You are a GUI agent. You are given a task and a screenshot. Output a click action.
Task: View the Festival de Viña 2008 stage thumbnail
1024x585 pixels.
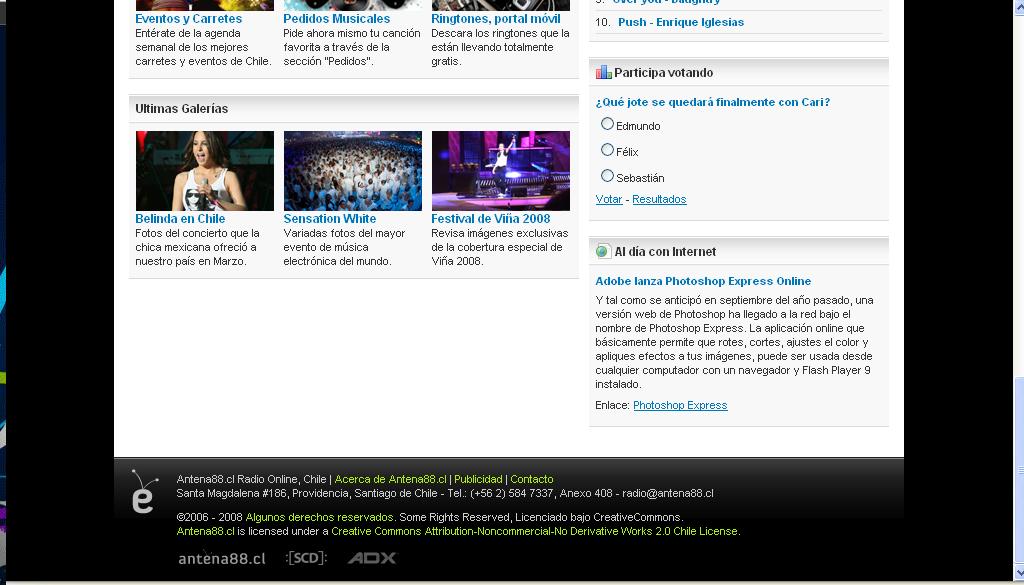[501, 171]
